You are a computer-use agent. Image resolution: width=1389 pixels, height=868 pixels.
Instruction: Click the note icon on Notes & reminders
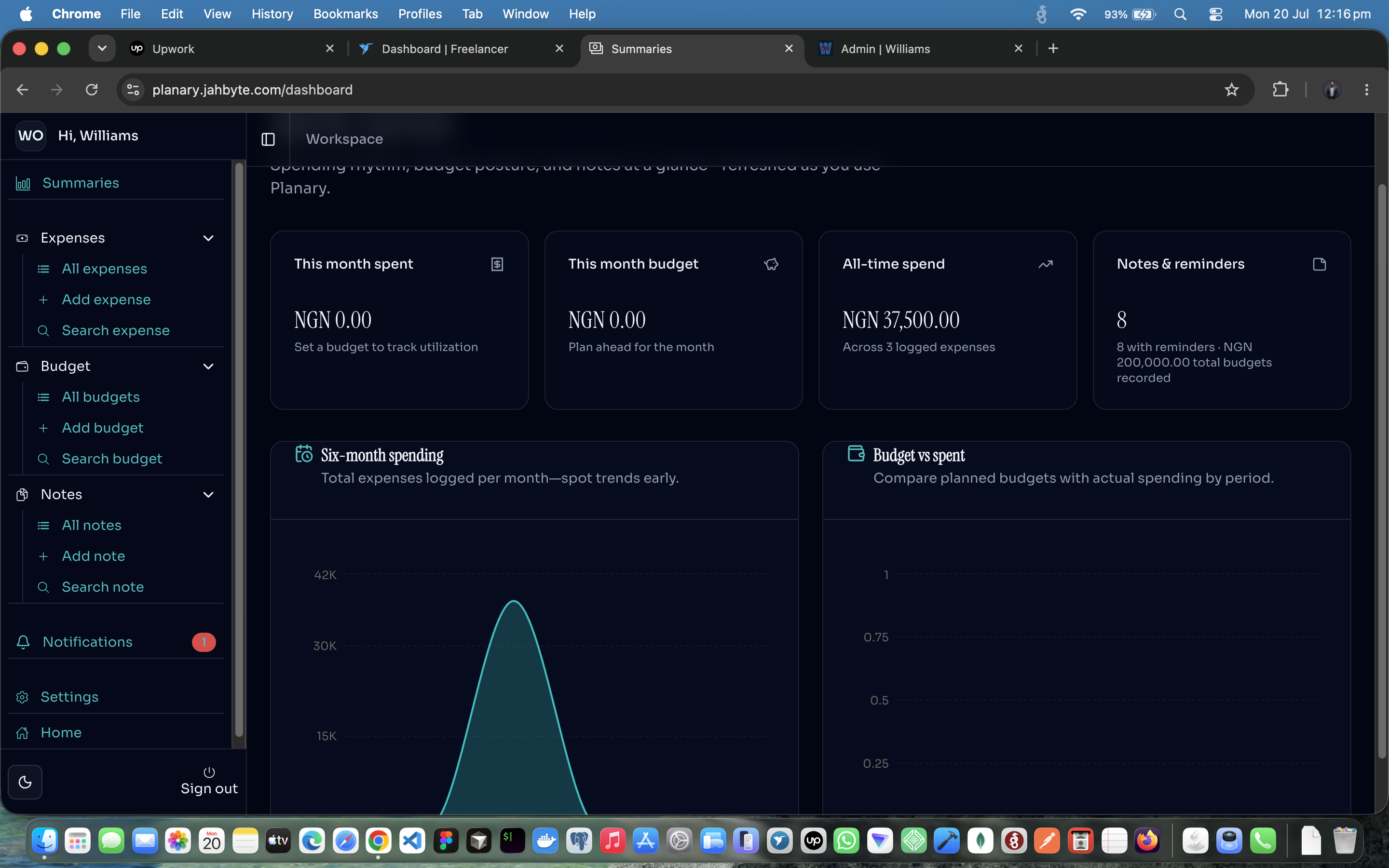[x=1320, y=264]
